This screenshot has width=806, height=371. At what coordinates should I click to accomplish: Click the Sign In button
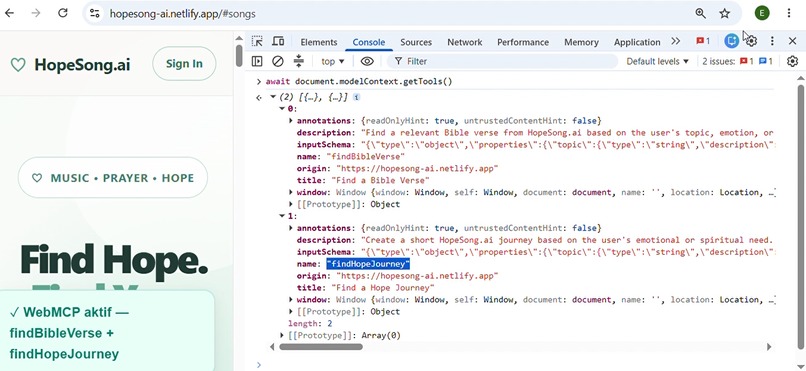pyautogui.click(x=184, y=64)
